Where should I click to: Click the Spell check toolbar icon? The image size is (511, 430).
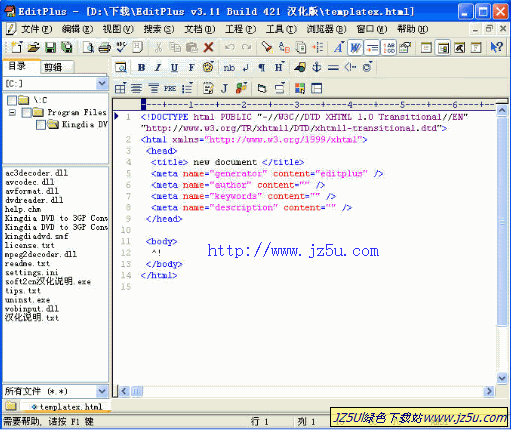121,47
